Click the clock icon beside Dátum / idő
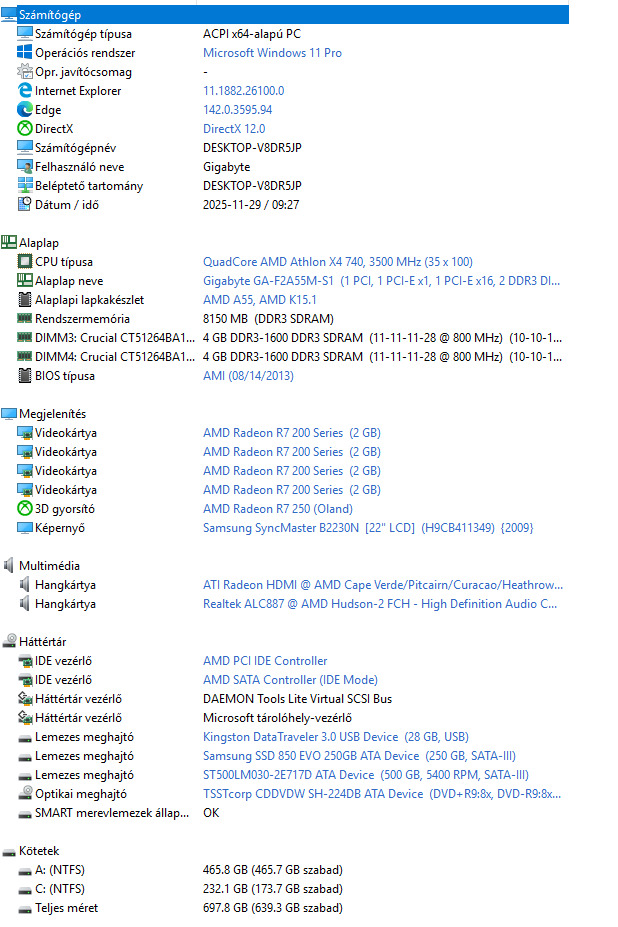Image resolution: width=618 pixels, height=927 pixels. tap(25, 205)
